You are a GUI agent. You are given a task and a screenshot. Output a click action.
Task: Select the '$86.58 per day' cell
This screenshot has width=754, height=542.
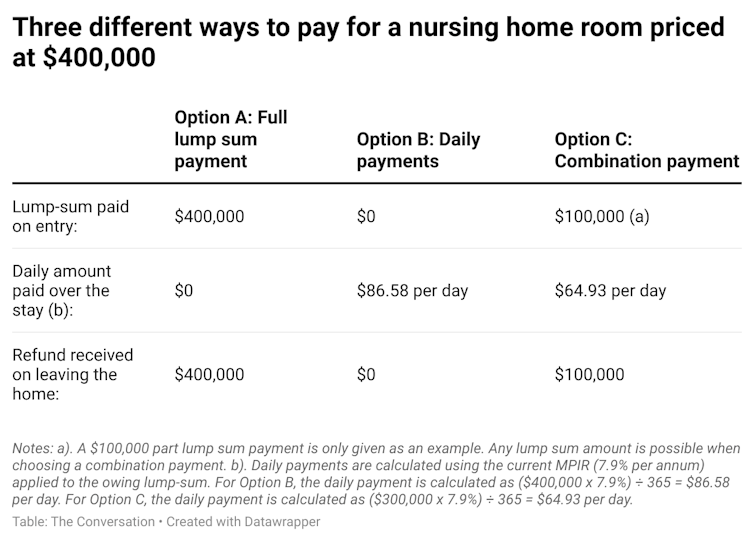(412, 291)
